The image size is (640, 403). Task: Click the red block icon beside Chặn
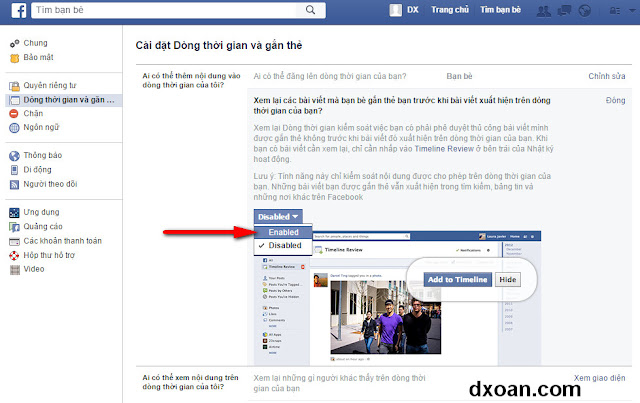click(14, 114)
